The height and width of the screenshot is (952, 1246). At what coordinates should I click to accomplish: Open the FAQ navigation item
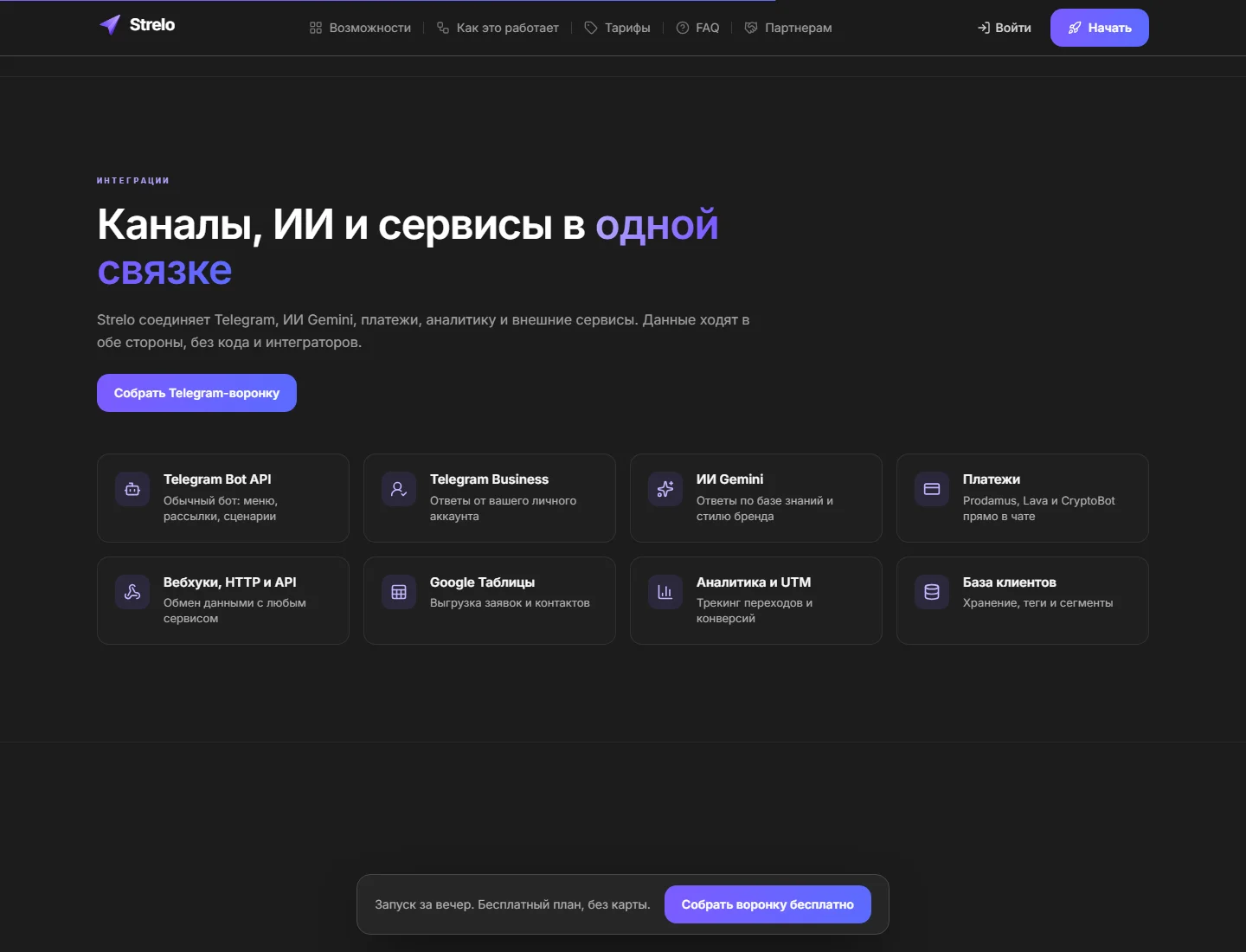pos(697,28)
